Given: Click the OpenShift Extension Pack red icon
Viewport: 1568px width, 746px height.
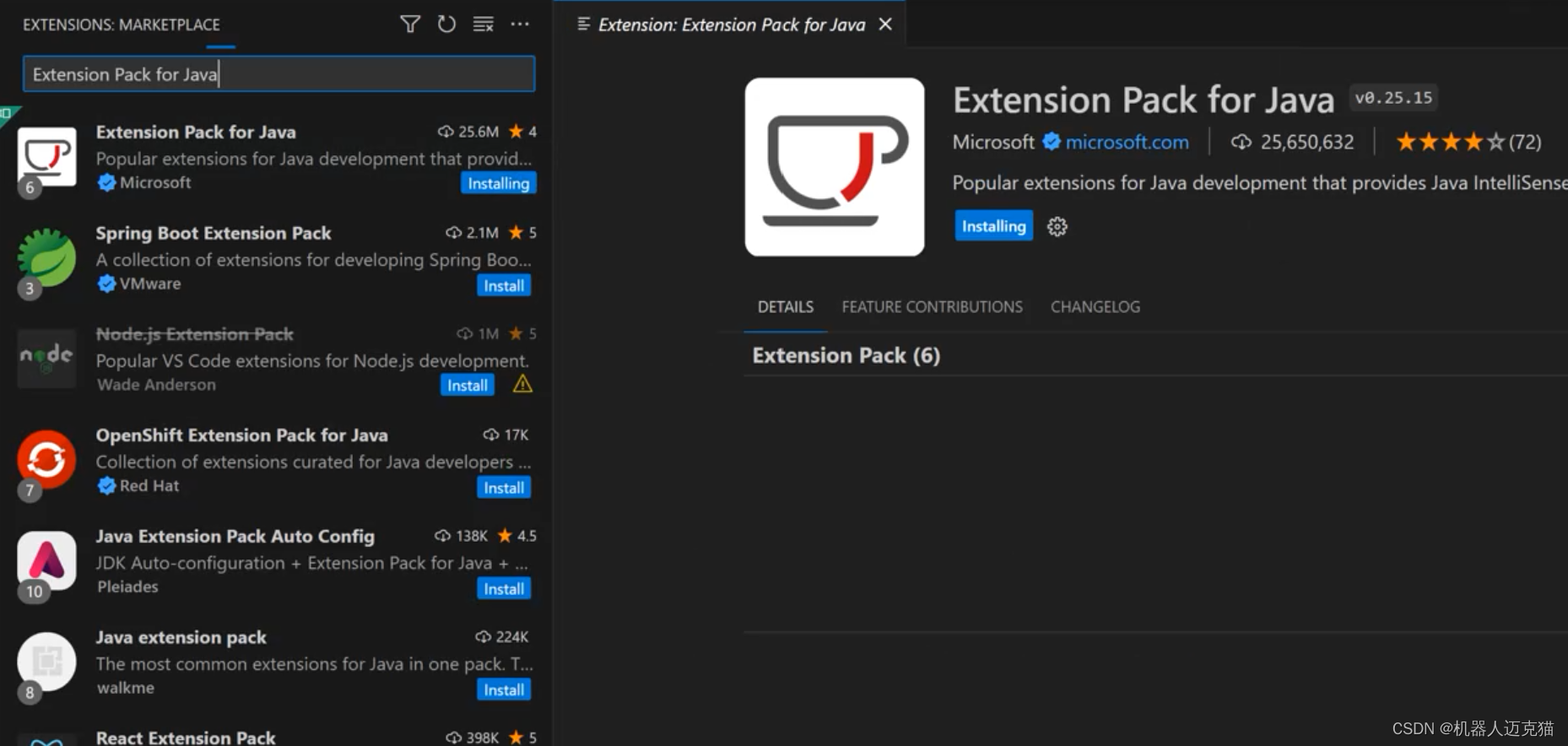Looking at the screenshot, I should [46, 459].
